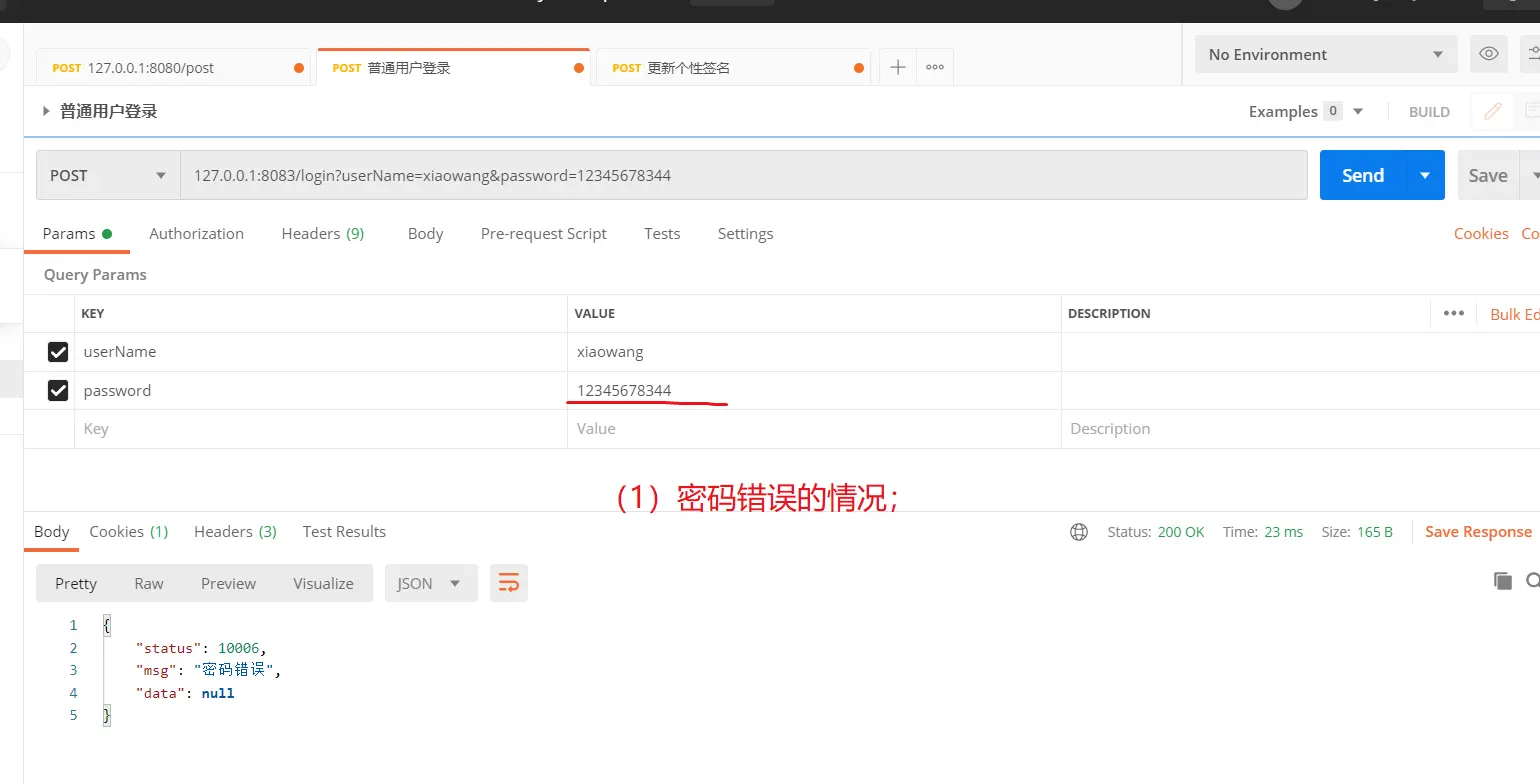
Task: Uncheck the userName parameter checkbox
Action: [x=58, y=352]
